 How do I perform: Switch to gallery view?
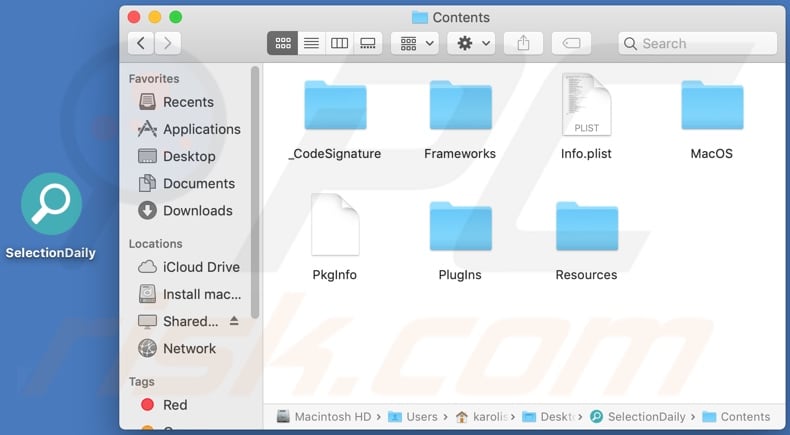(368, 43)
